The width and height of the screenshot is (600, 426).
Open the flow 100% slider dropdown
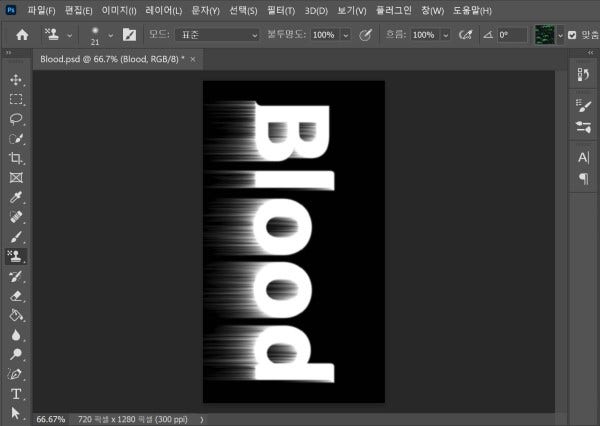[x=445, y=35]
